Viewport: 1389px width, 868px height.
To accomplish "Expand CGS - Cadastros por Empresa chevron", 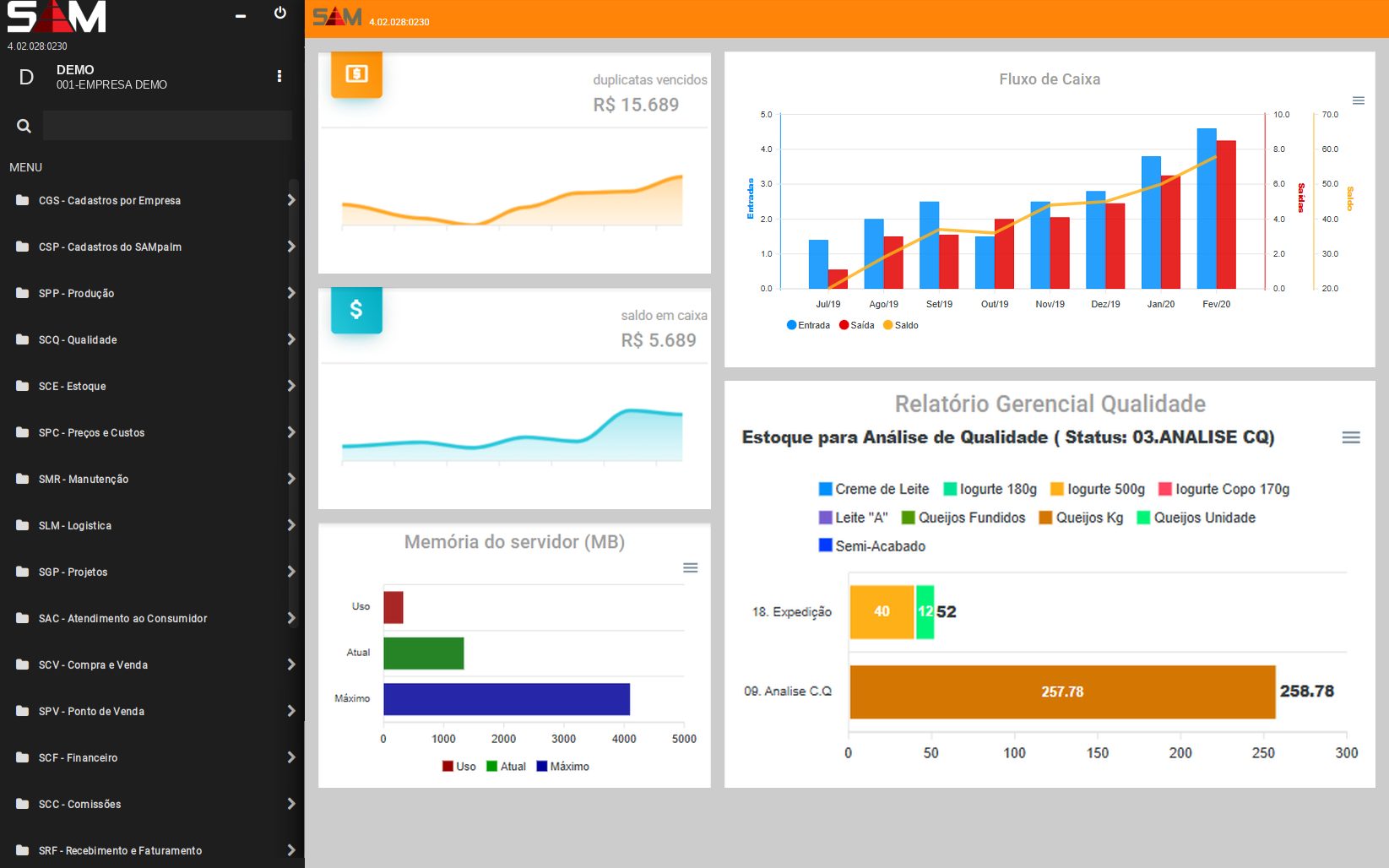I will click(x=291, y=200).
